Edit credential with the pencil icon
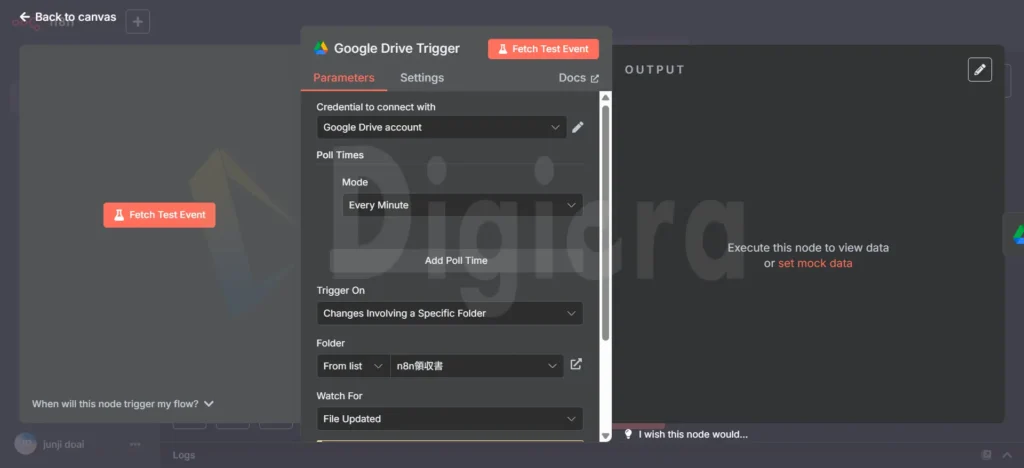Screen dimensions: 1024x468 pyautogui.click(x=577, y=127)
